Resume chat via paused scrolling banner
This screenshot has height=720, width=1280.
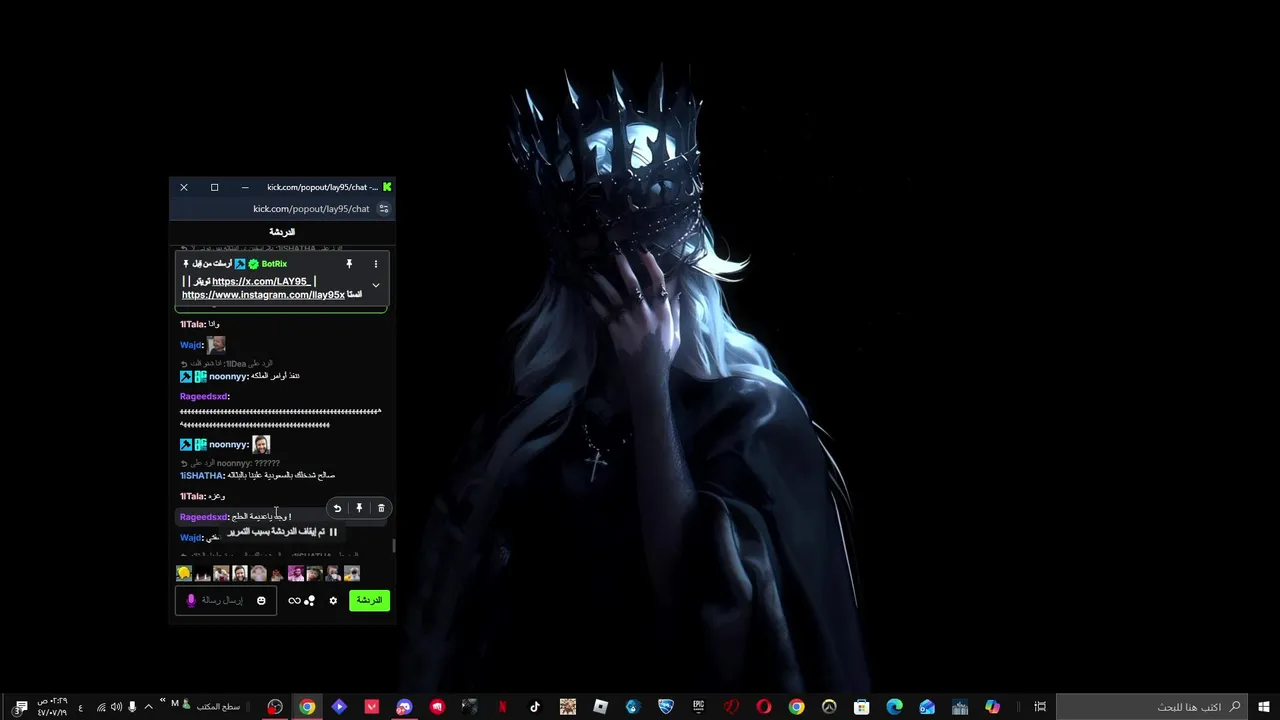pyautogui.click(x=283, y=532)
